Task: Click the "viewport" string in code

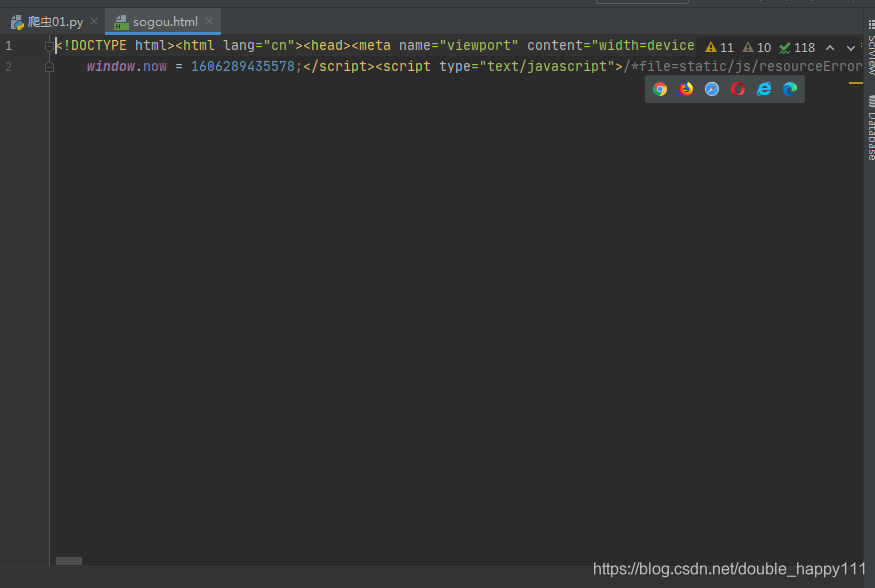Action: click(x=479, y=45)
